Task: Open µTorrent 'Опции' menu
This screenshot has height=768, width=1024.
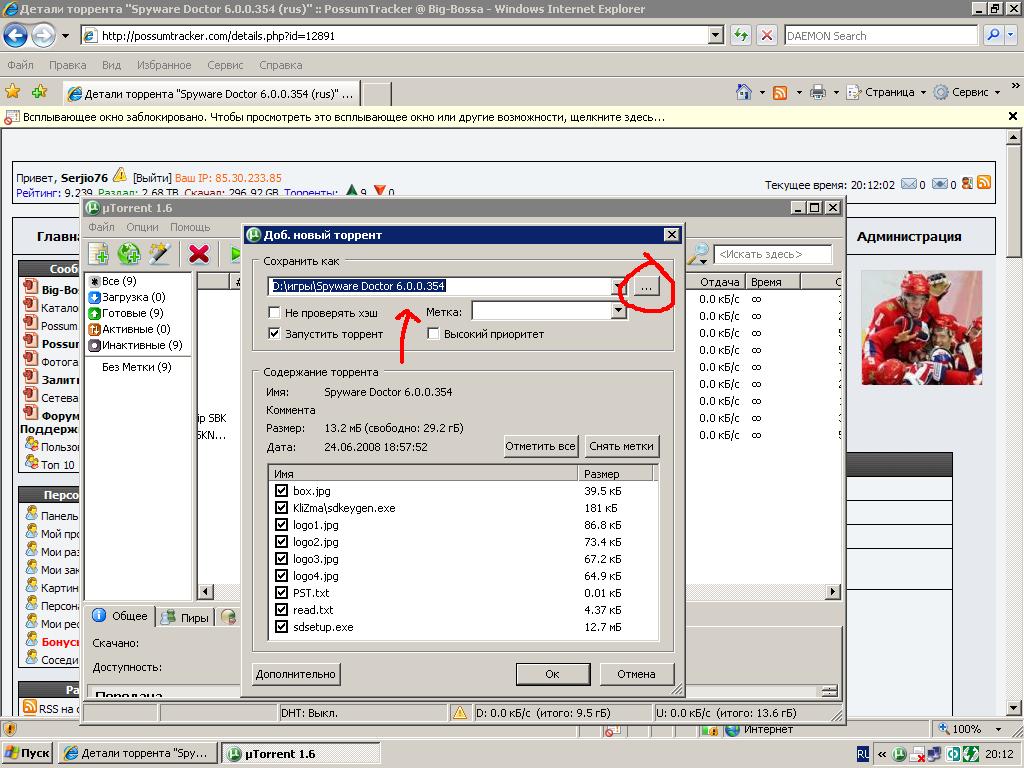Action: [142, 227]
